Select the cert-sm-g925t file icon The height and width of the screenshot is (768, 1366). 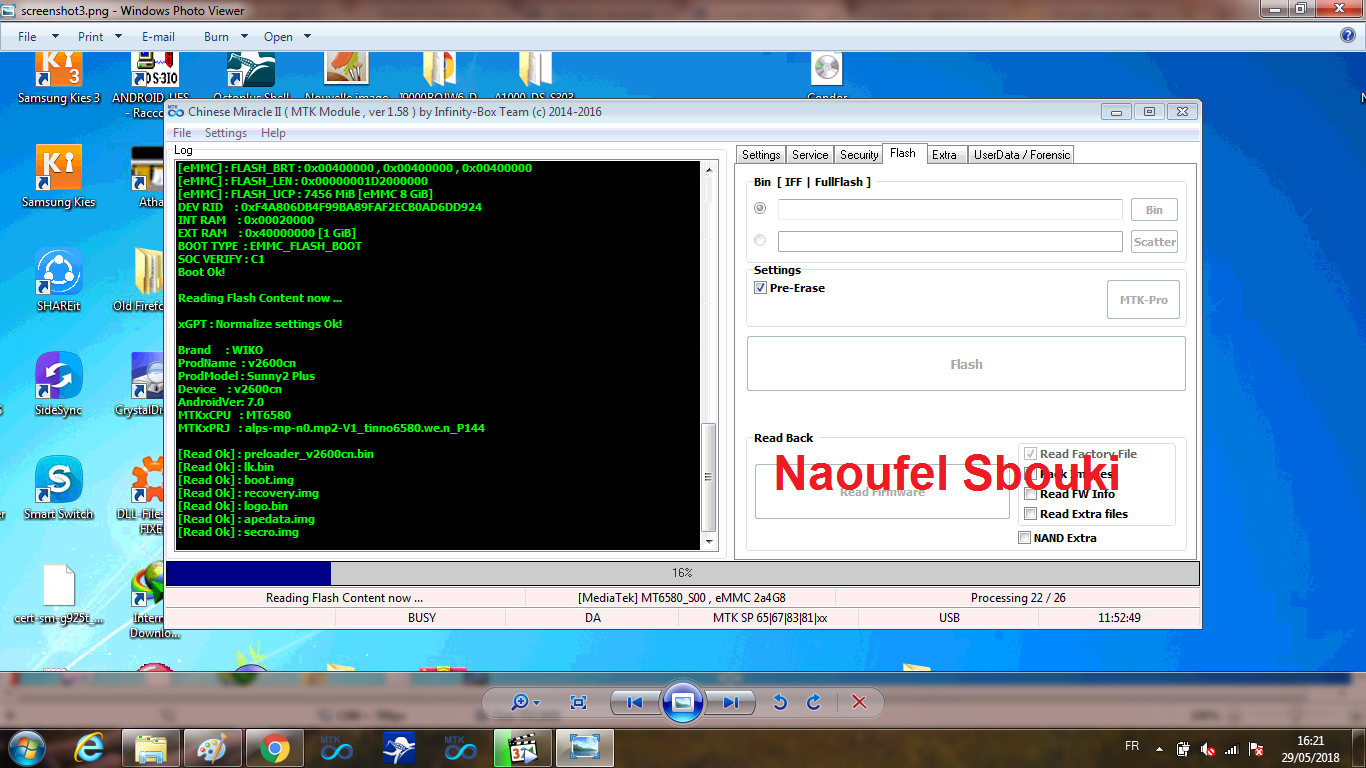pos(59,594)
